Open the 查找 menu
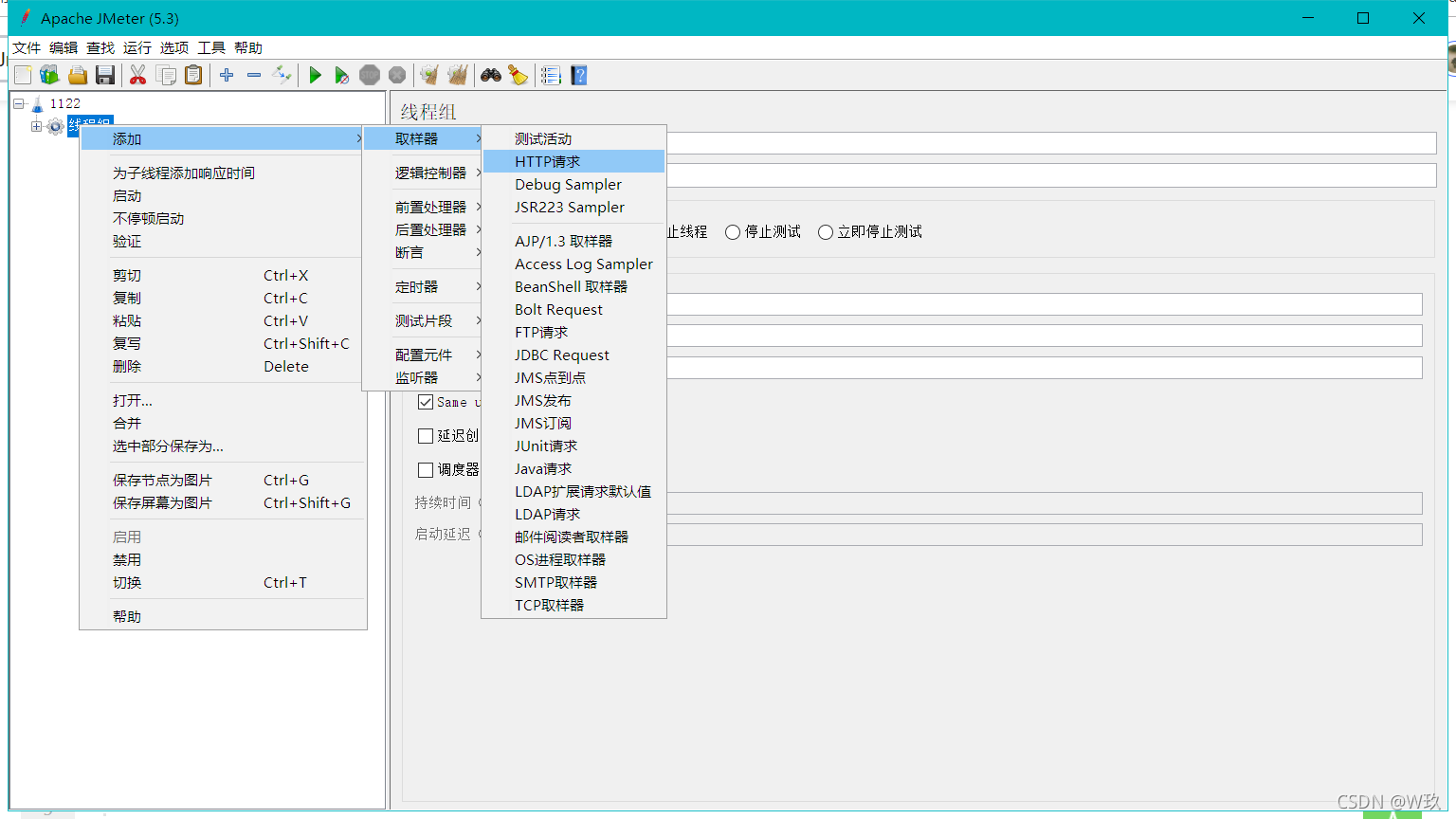The height and width of the screenshot is (819, 1456). pyautogui.click(x=100, y=47)
